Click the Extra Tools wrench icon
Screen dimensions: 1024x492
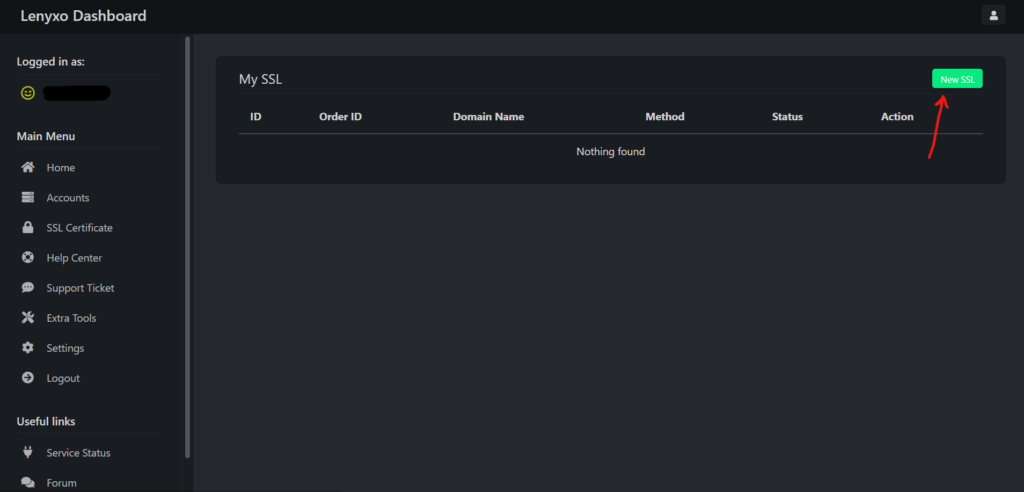pyautogui.click(x=27, y=318)
